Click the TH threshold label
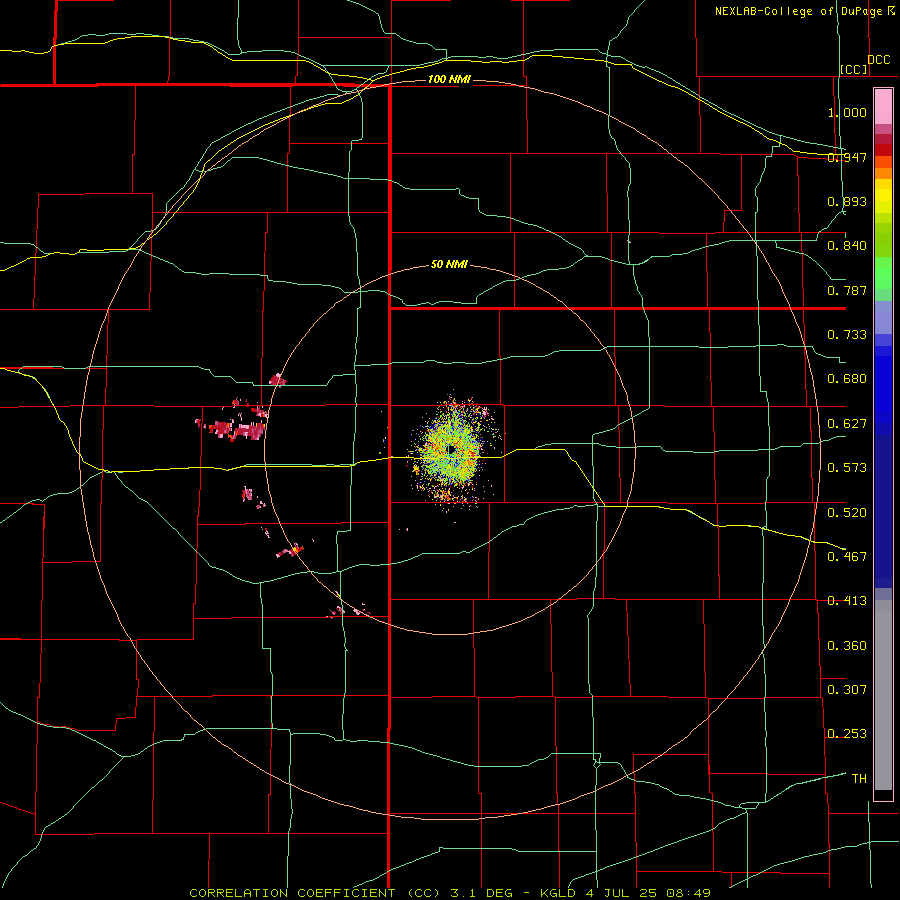This screenshot has width=900, height=900. (x=859, y=779)
